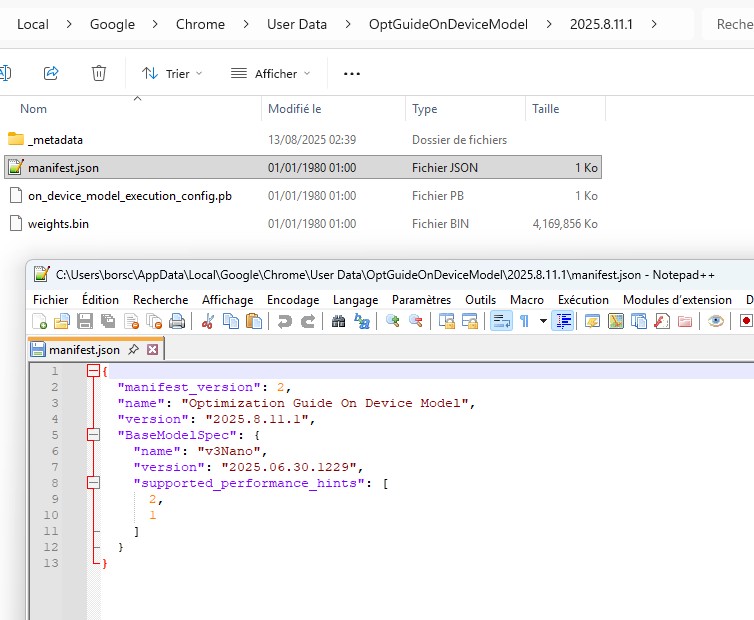Cut selection with the scissors icon
754x620 pixels.
208,321
